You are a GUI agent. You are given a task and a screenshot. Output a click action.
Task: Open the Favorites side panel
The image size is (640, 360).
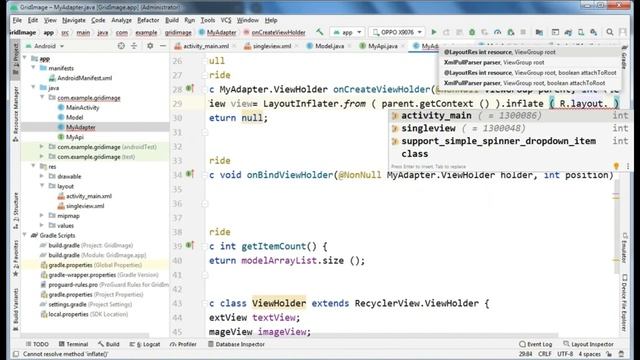16,258
